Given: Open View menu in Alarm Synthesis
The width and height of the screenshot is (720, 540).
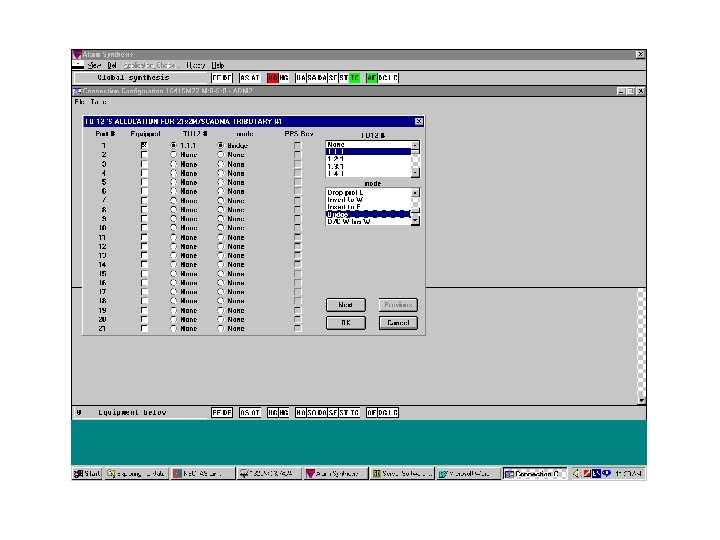Looking at the screenshot, I should click(94, 66).
